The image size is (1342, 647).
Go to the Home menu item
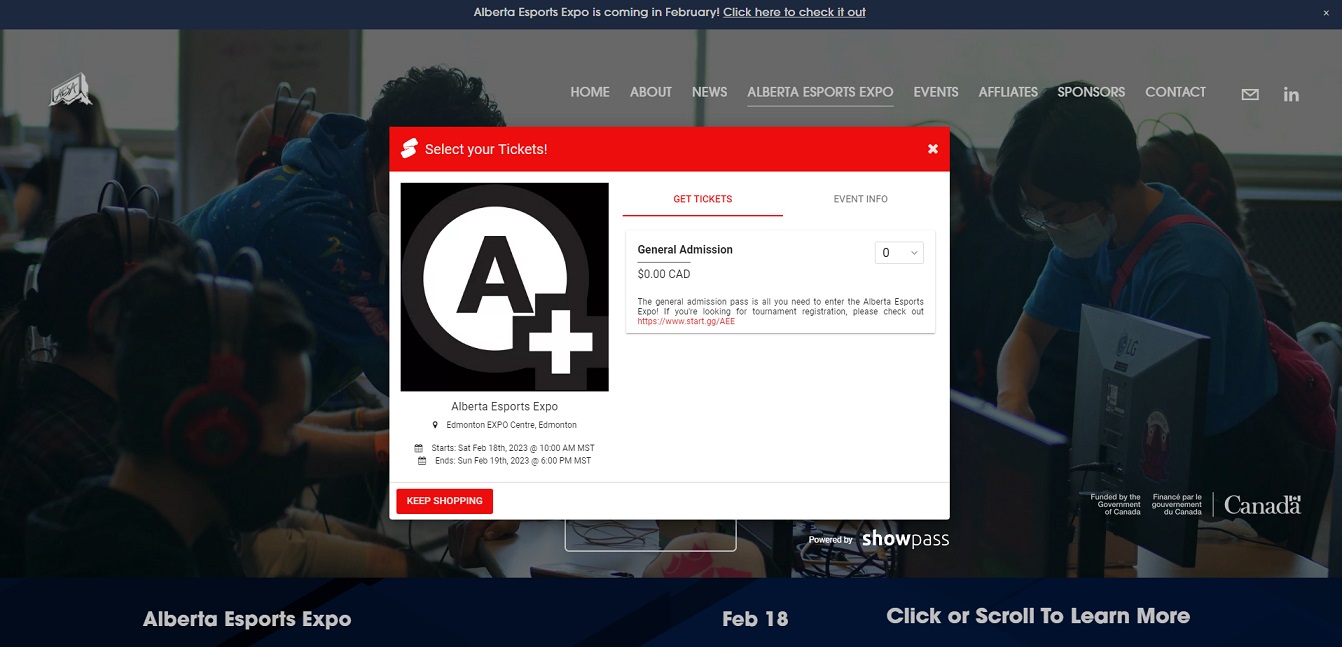point(589,92)
